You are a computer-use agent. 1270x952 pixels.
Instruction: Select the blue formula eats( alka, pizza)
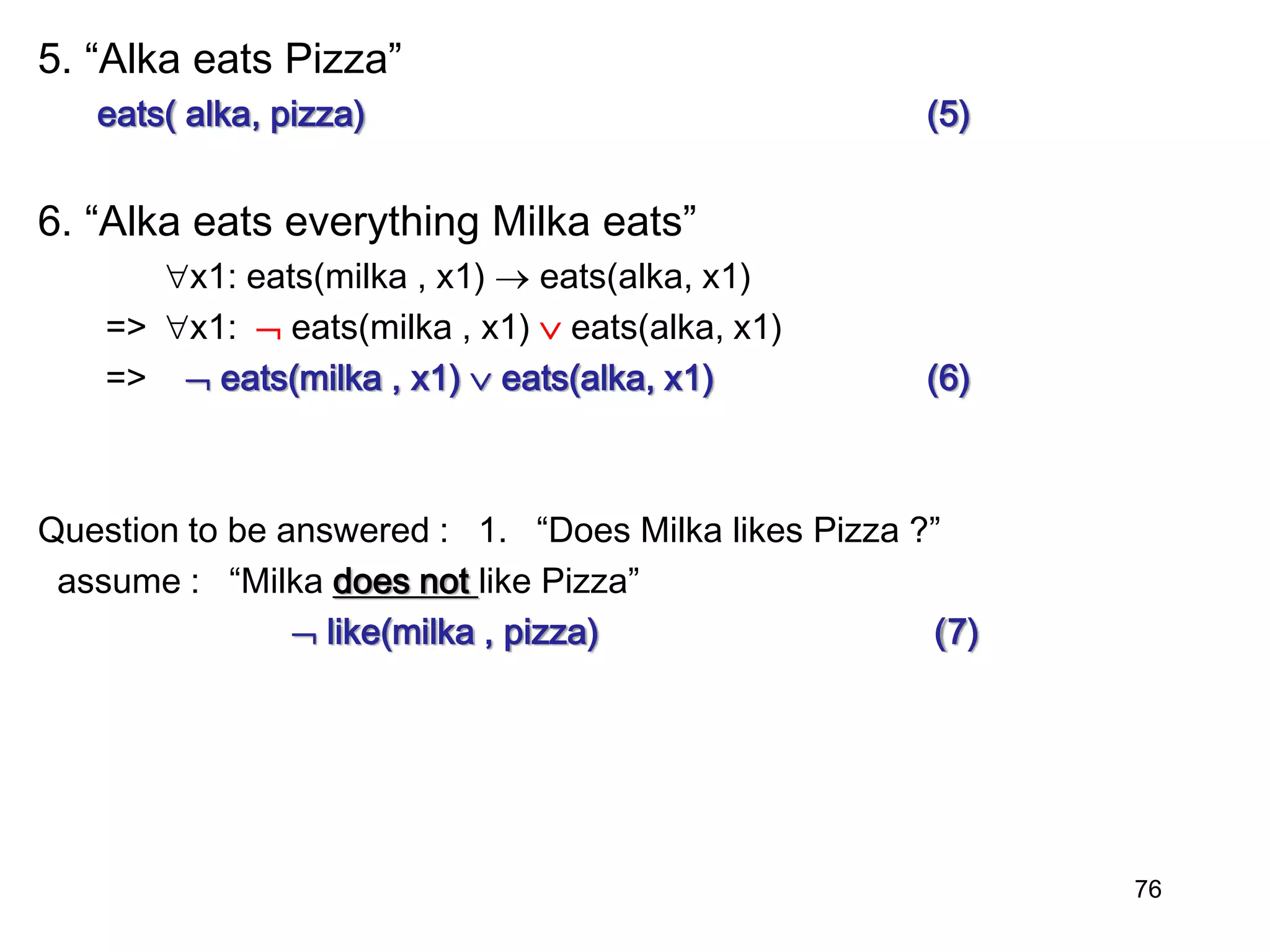[x=231, y=115]
